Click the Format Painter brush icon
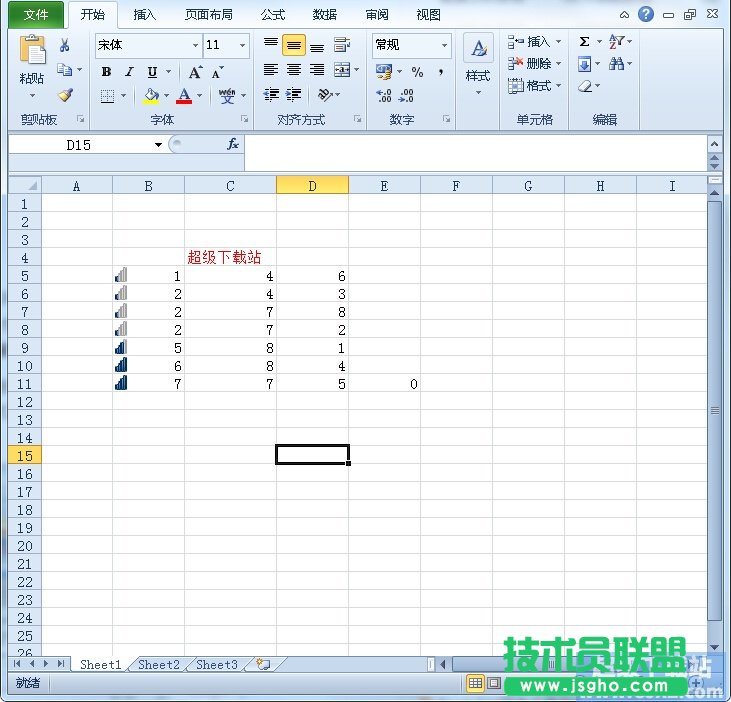 pos(65,96)
